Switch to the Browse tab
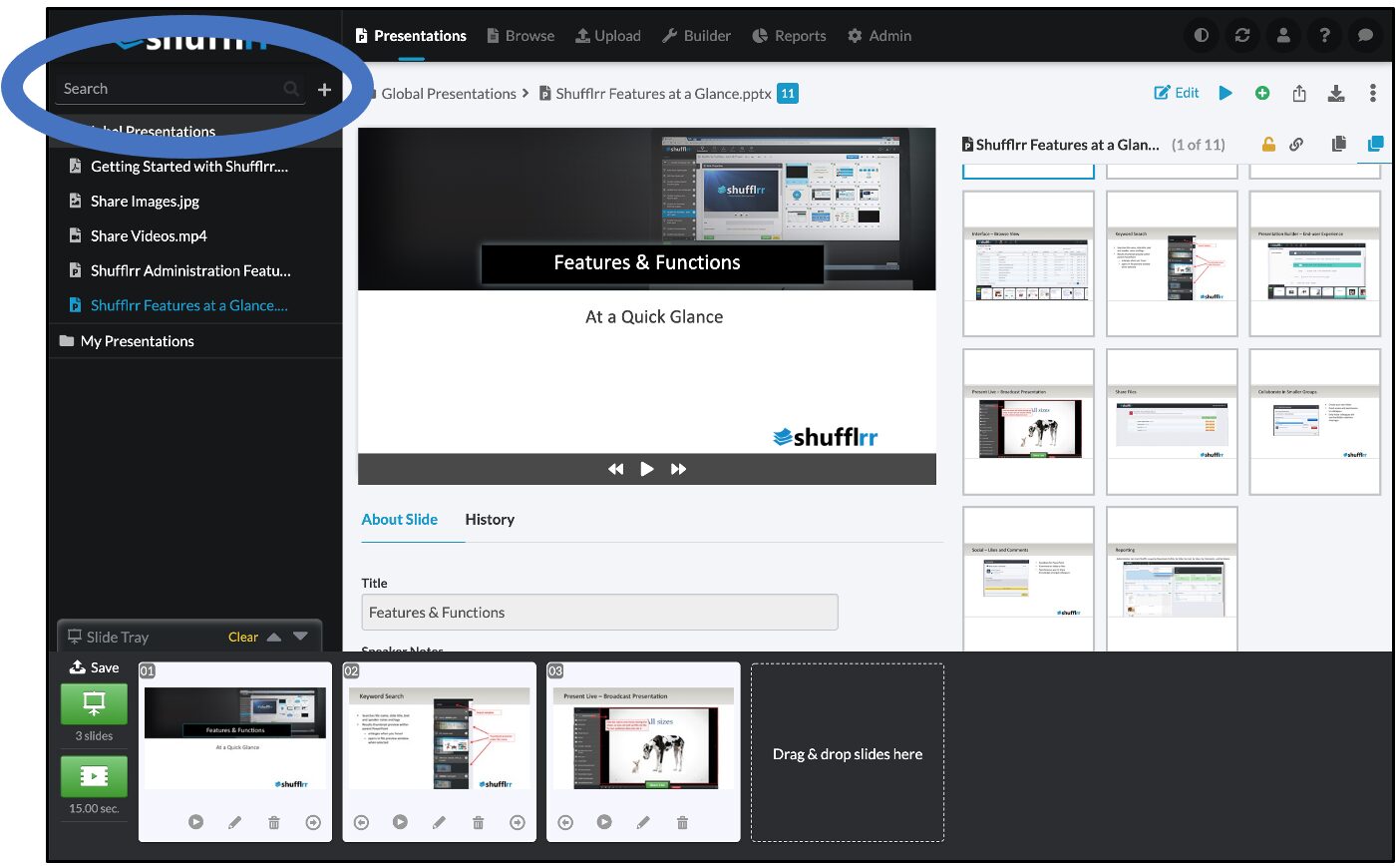1400x866 pixels. (x=521, y=36)
